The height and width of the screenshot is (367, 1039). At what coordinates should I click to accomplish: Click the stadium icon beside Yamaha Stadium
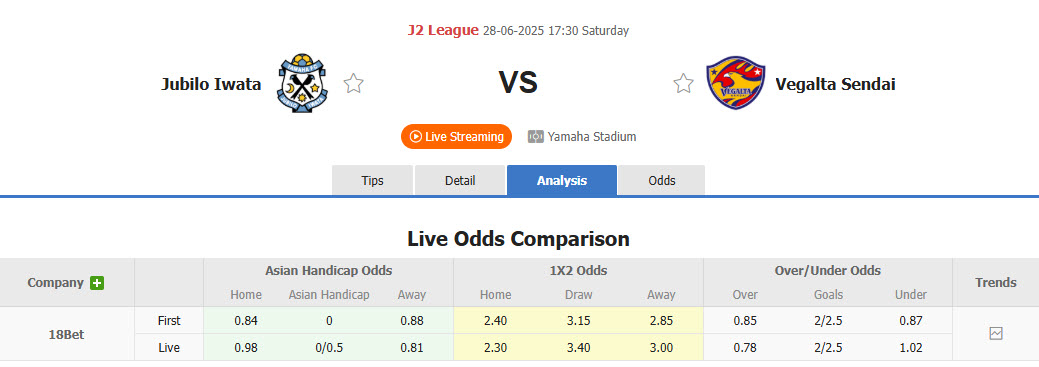pyautogui.click(x=535, y=136)
